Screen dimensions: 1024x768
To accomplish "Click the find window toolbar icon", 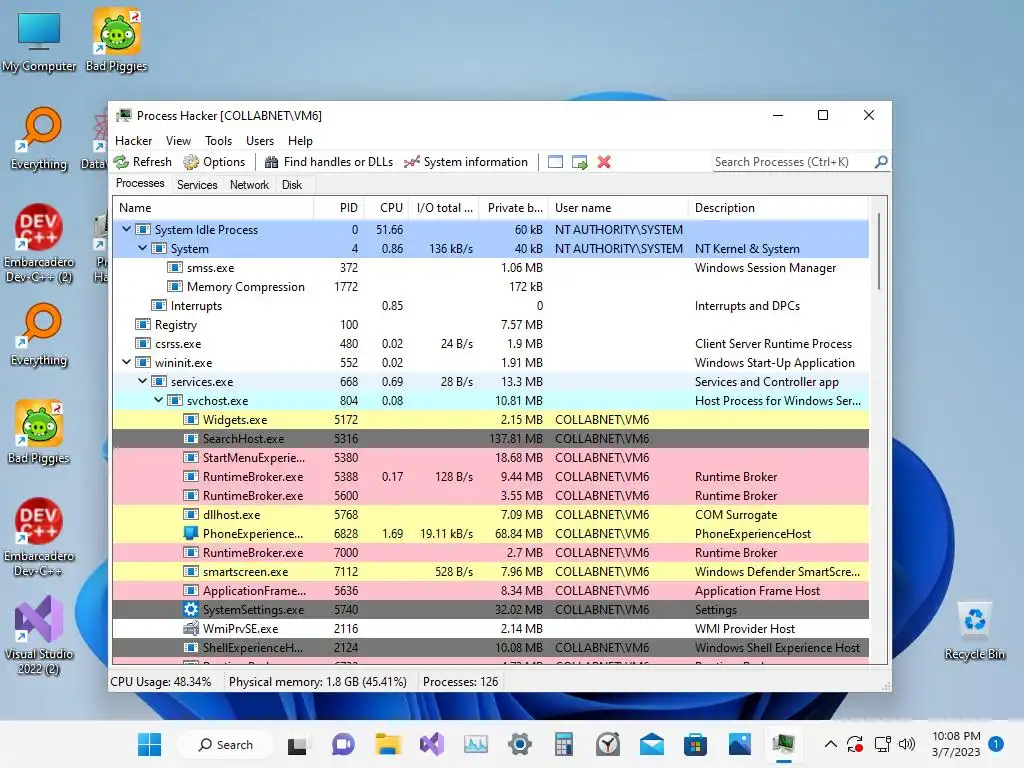I will click(555, 162).
